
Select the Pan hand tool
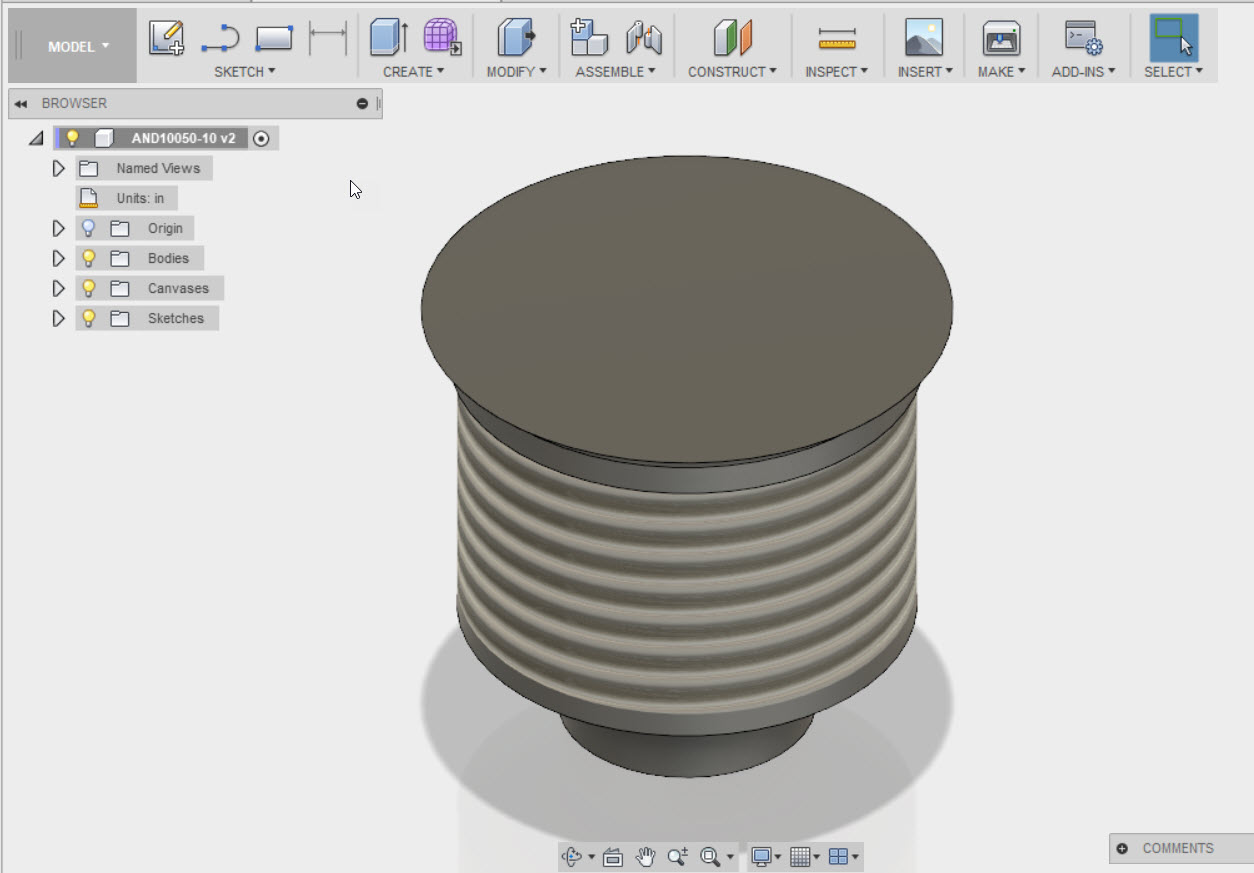[x=646, y=857]
